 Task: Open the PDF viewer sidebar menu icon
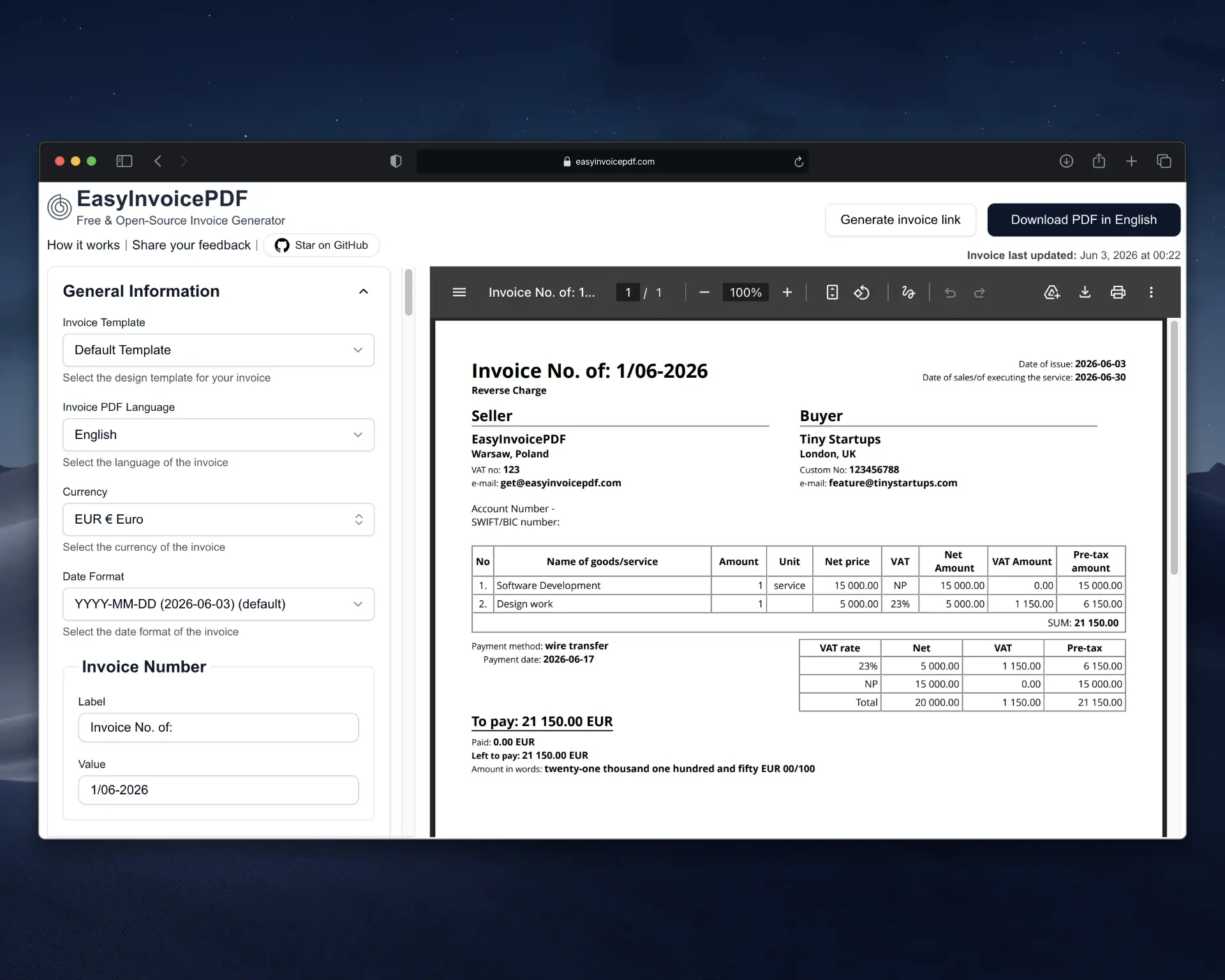tap(459, 292)
